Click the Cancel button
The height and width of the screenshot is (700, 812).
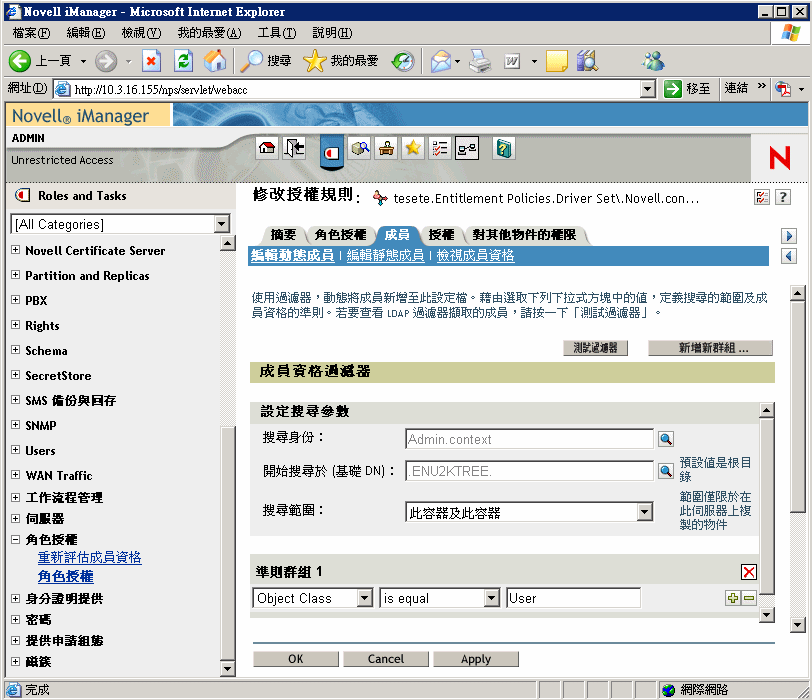(x=386, y=659)
